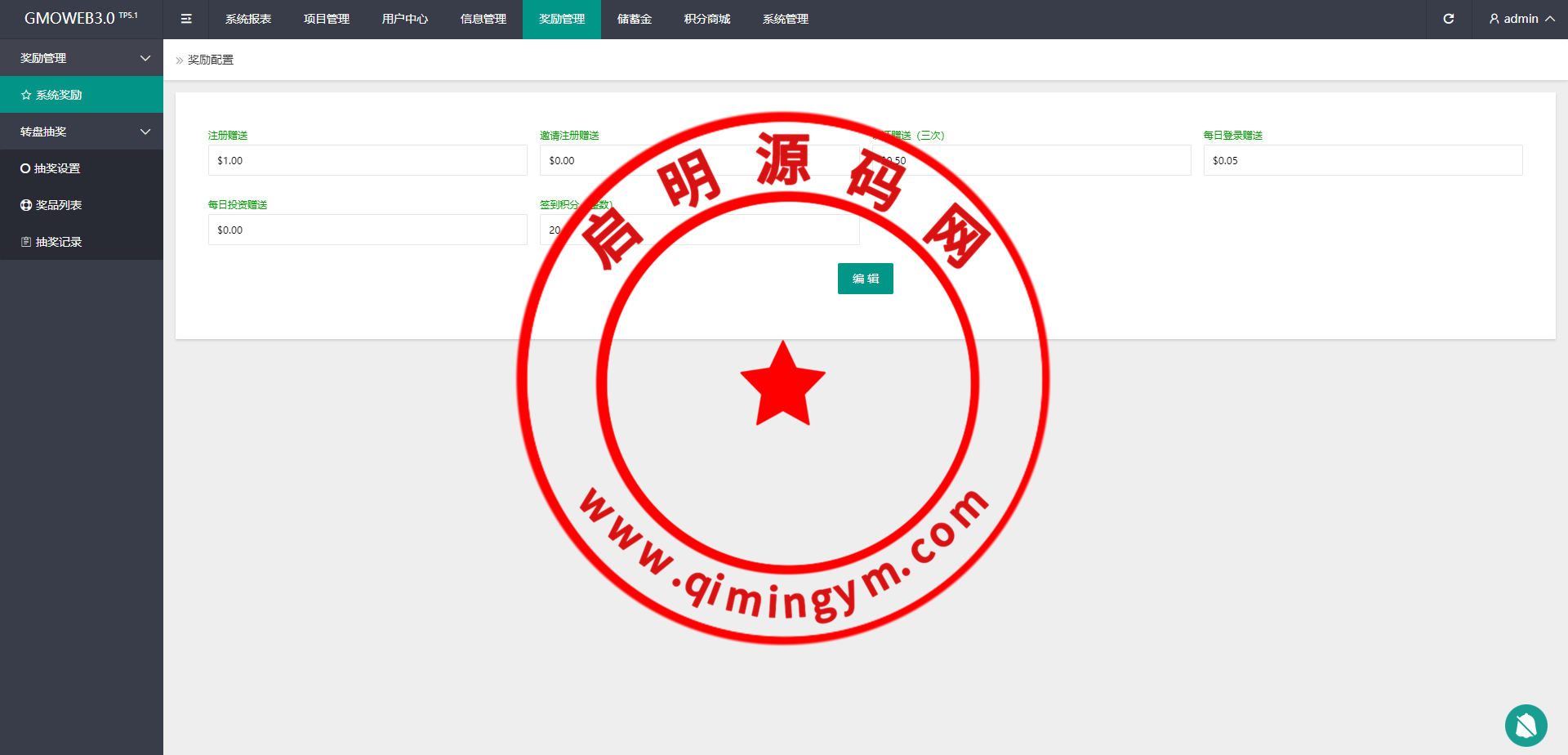Collapse the 转盘抽奖 sidebar section
This screenshot has width=1568, height=755.
tap(145, 132)
